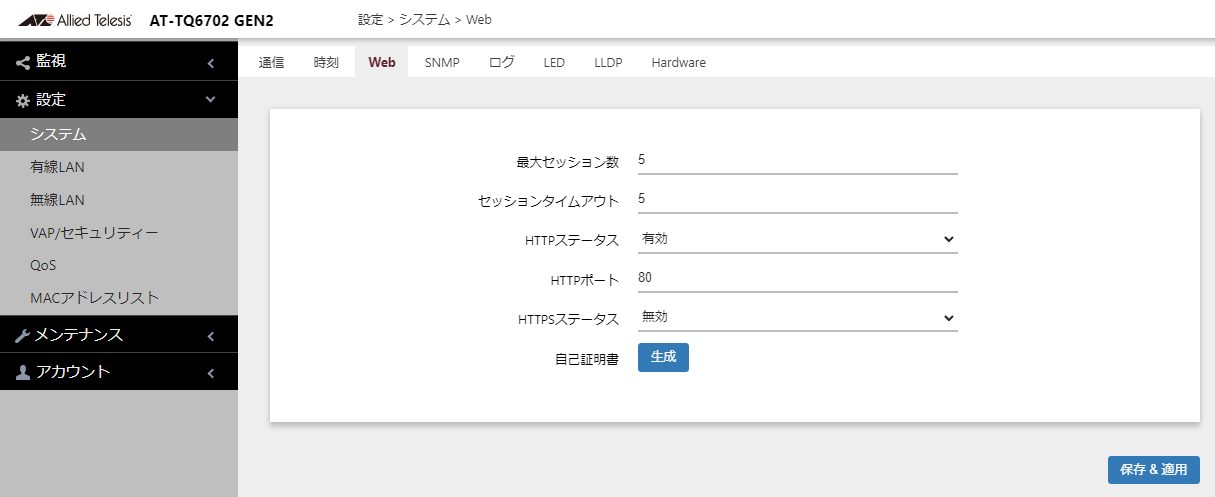Viewport: 1215px width, 497px height.
Task: Click the 保存 & 適用 button
Action: pos(1153,470)
